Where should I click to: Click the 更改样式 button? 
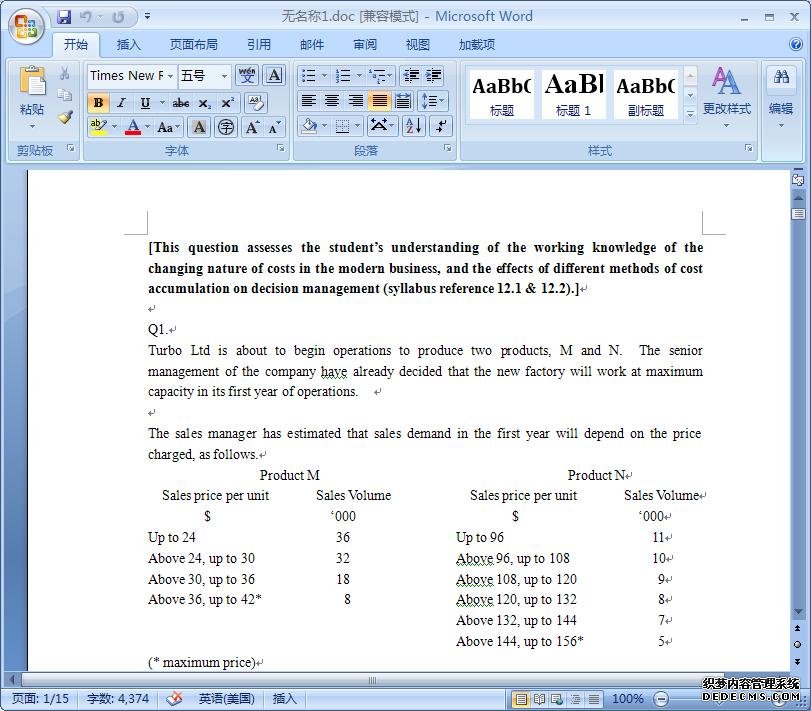pos(726,93)
